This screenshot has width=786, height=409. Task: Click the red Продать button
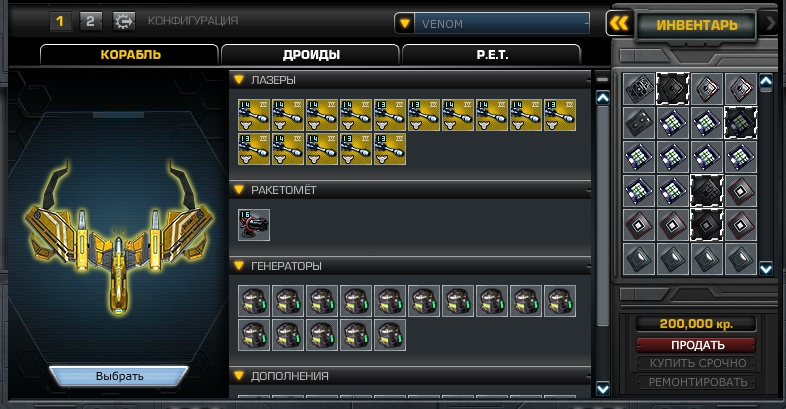coord(696,345)
